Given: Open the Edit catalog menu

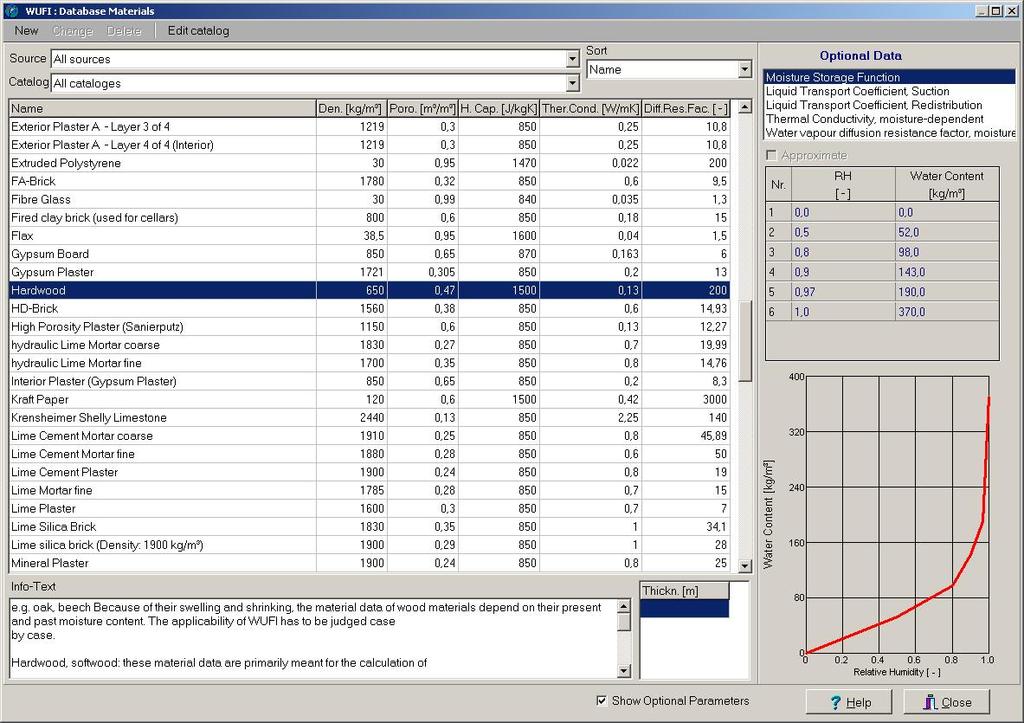Looking at the screenshot, I should pos(199,31).
